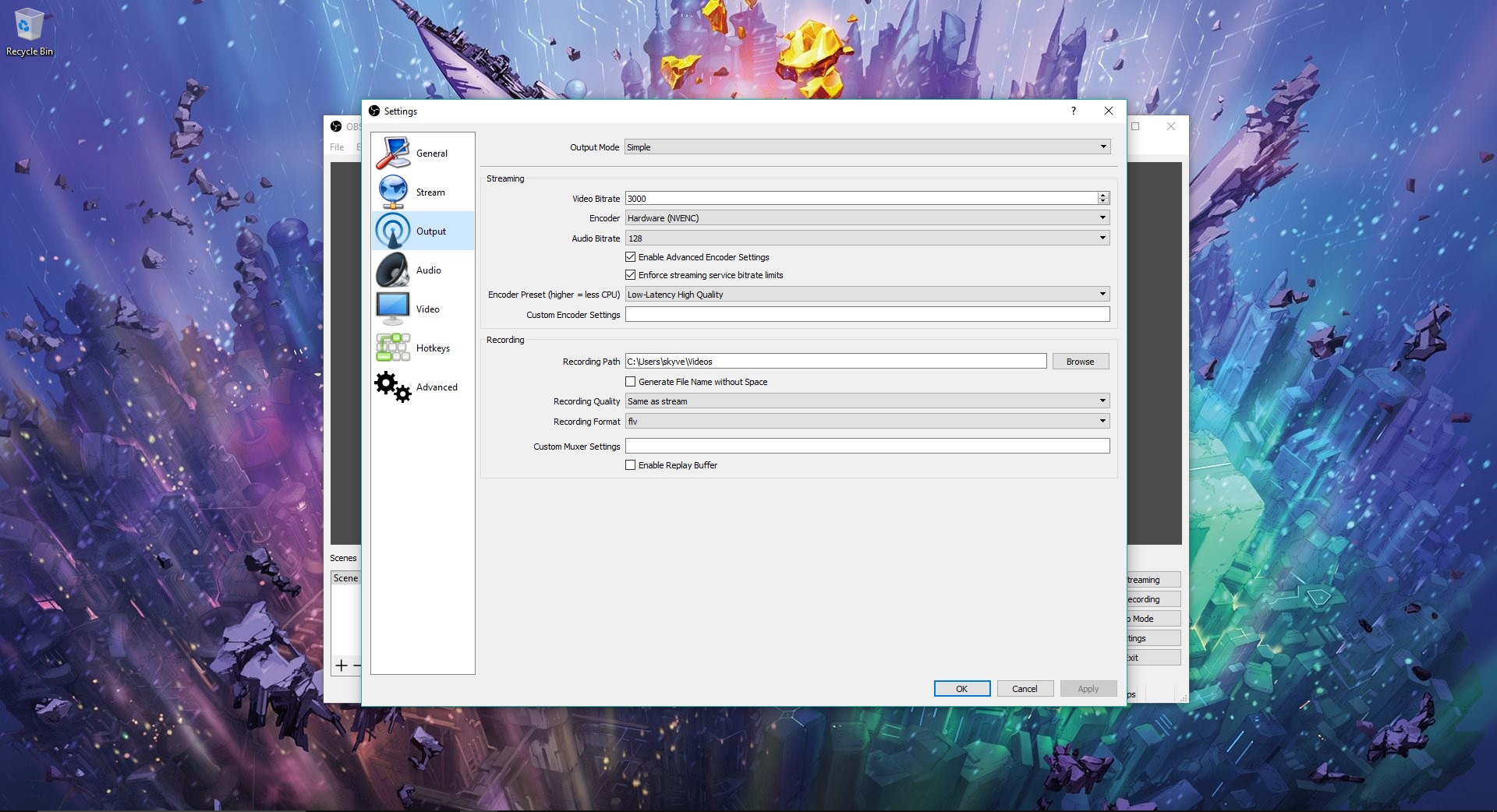Expand the Output Mode dropdown
The width and height of the screenshot is (1497, 812).
pos(867,147)
